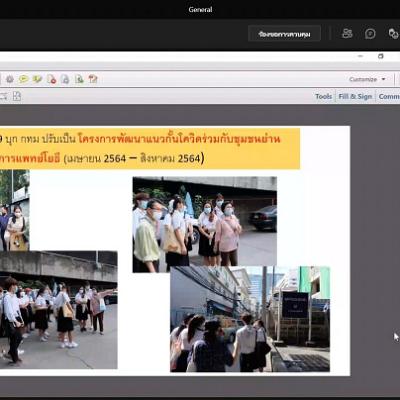Select the yellow highlight text tool
Viewport: 400px width, 400px height.
(x=37, y=79)
